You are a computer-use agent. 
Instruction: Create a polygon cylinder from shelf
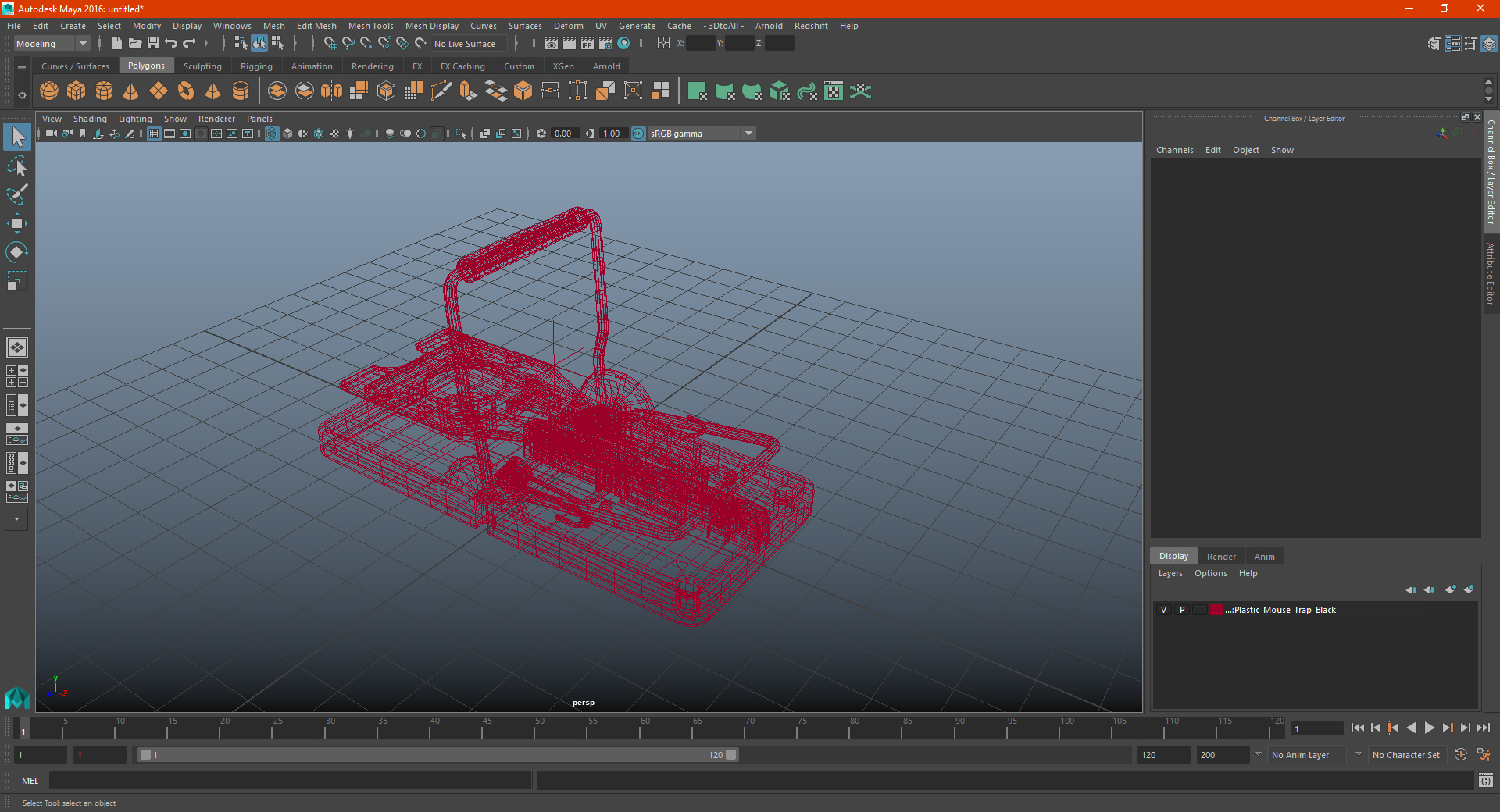point(104,91)
